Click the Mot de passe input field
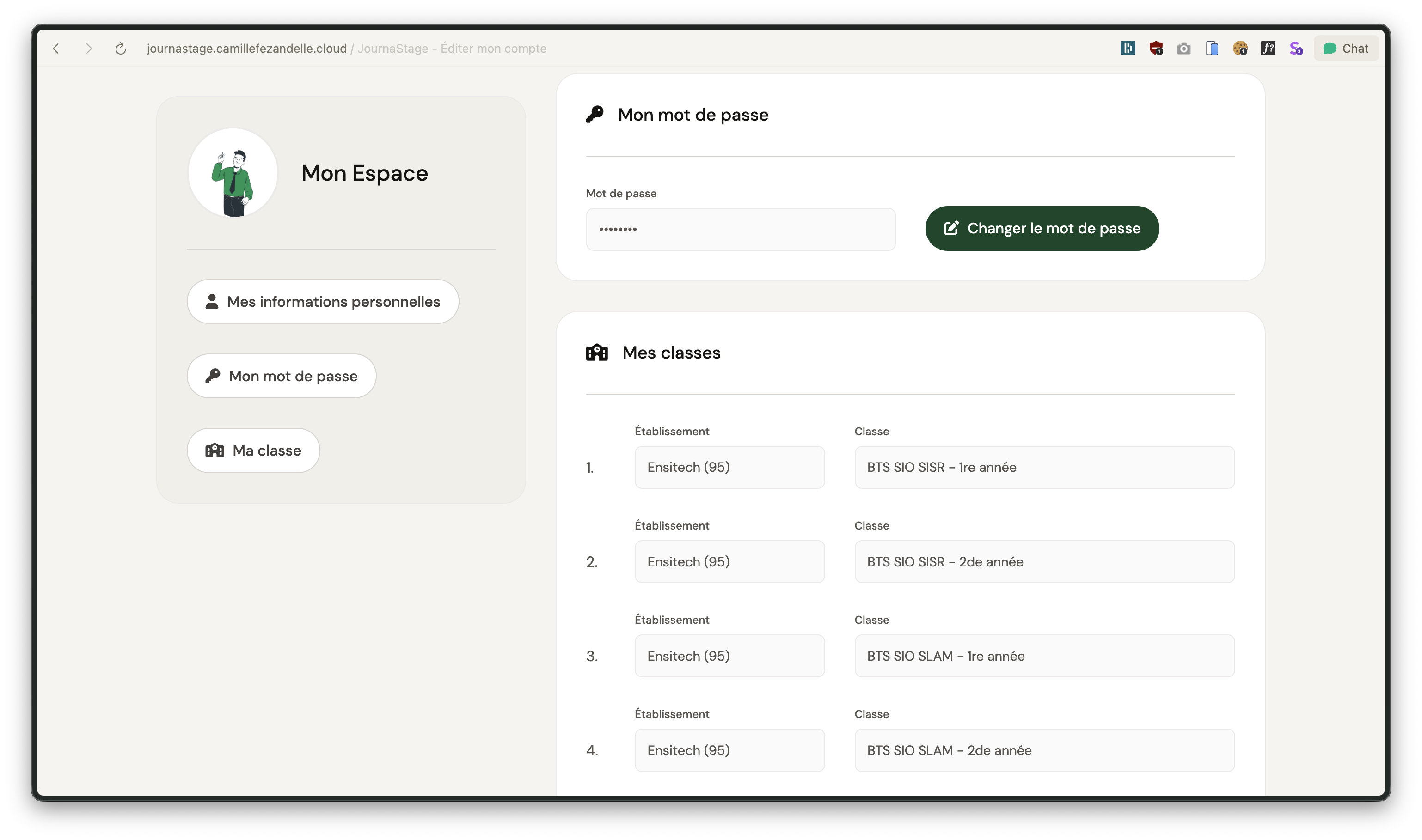 tap(740, 229)
